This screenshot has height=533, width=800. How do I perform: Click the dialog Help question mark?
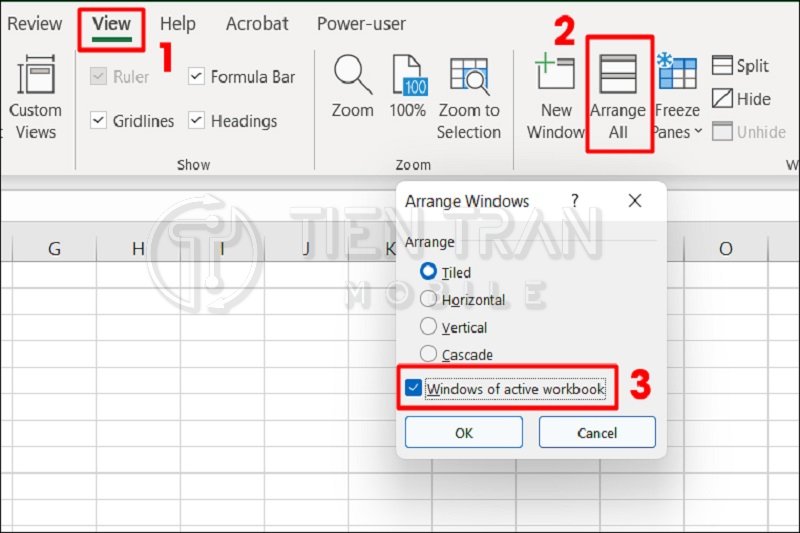[575, 200]
